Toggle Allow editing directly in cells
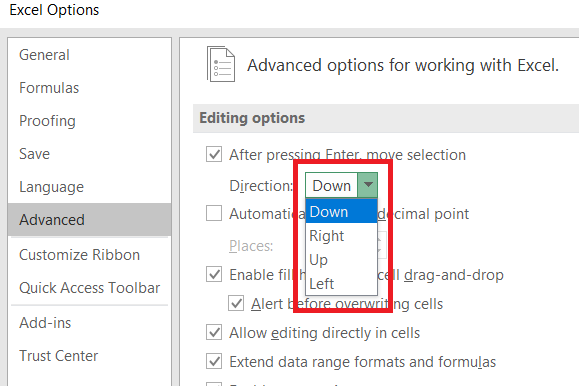This screenshot has height=386, width=579. click(x=214, y=332)
